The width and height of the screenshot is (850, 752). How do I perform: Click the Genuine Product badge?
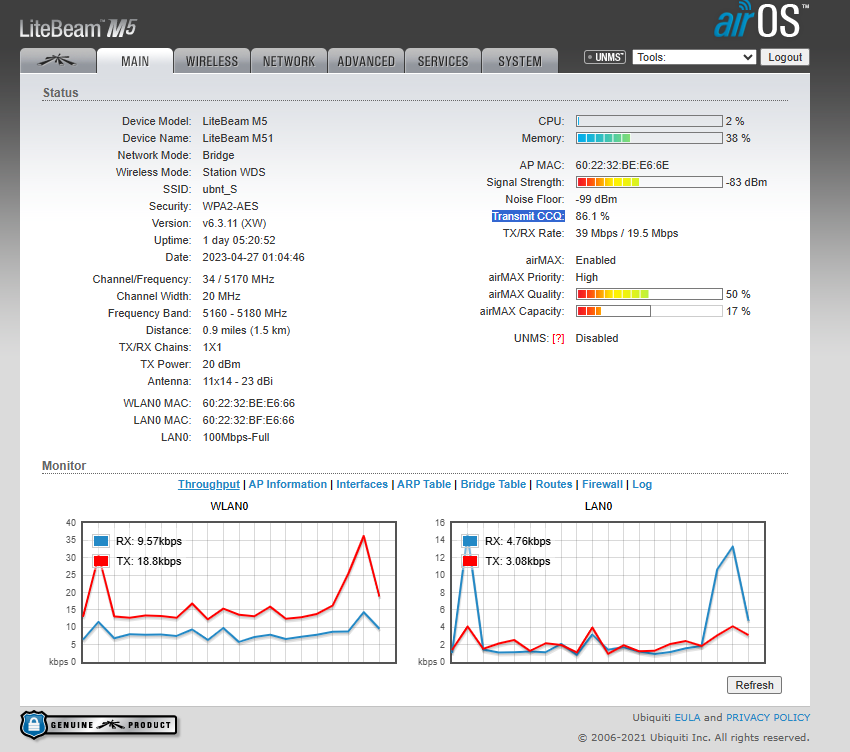click(x=98, y=724)
